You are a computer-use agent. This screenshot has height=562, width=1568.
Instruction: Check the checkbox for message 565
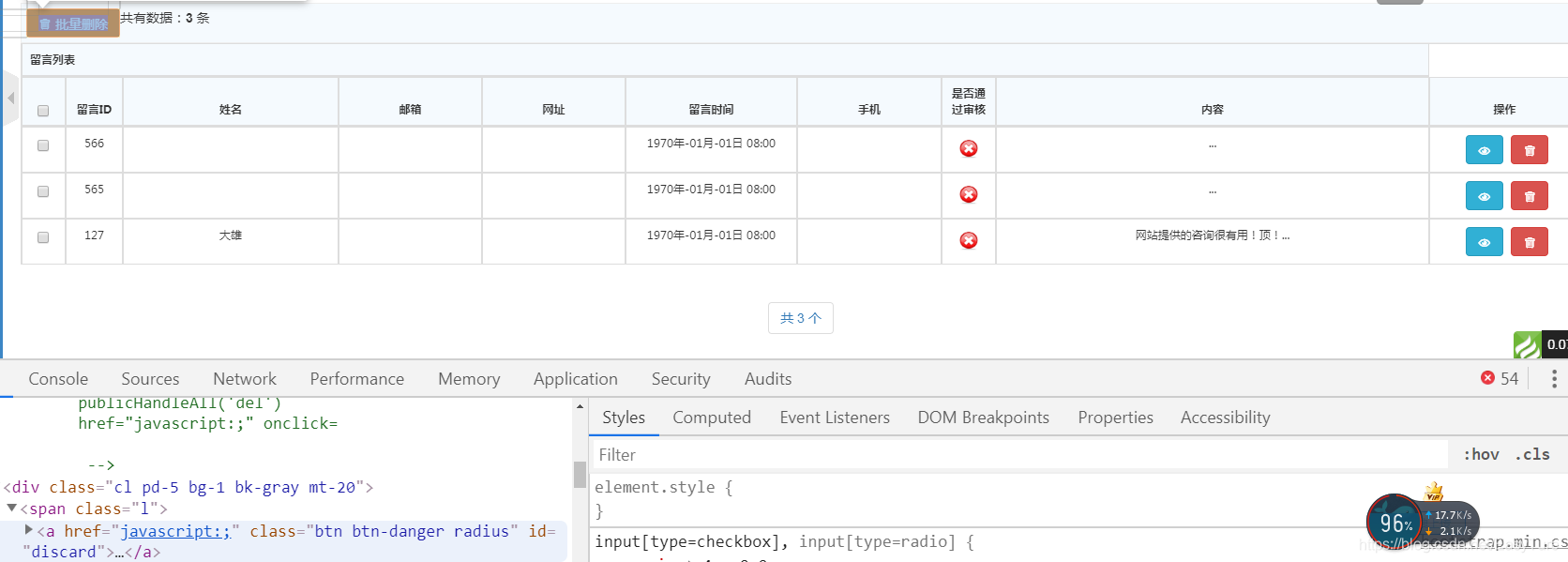click(x=43, y=191)
